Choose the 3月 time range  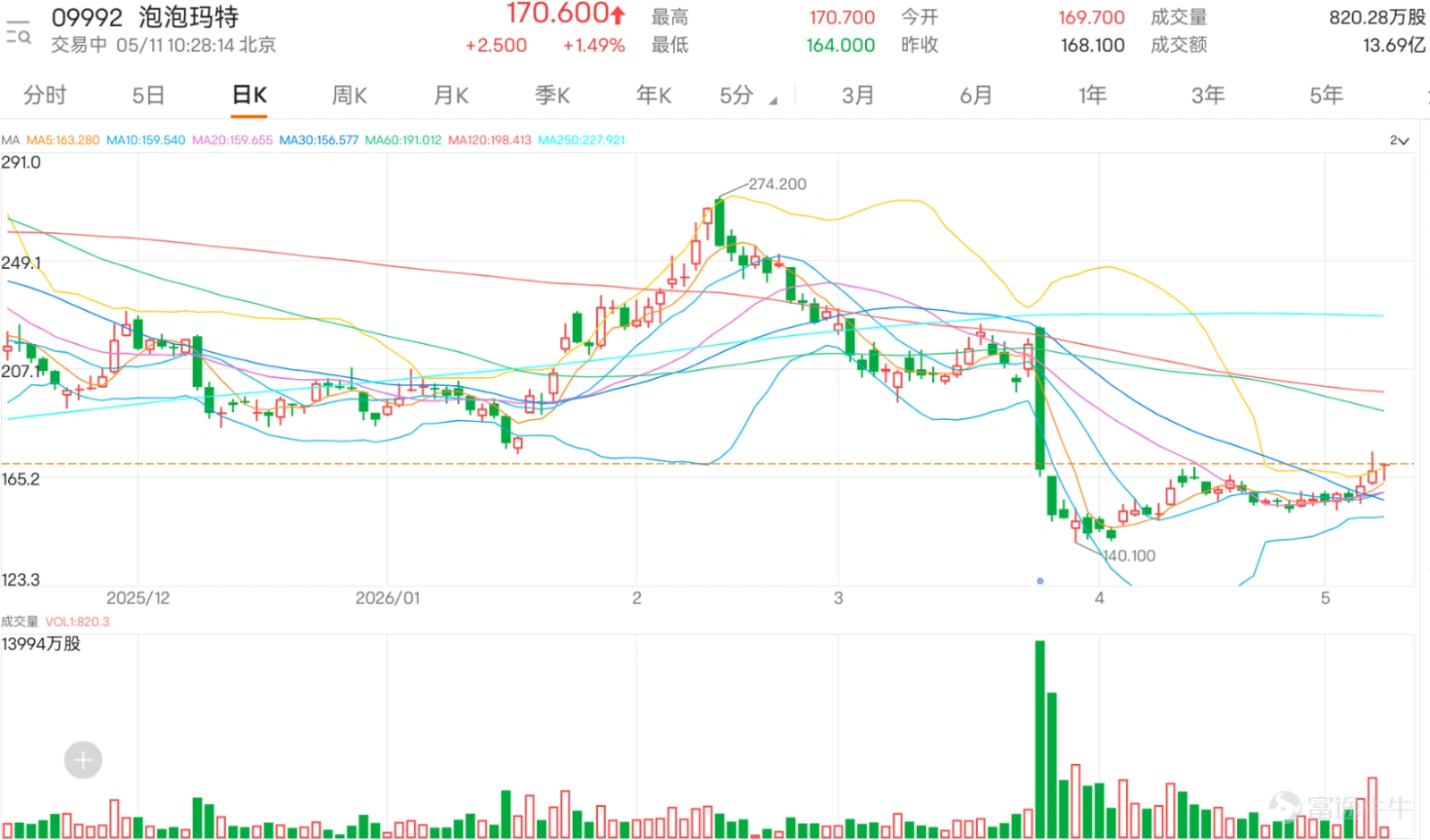(x=857, y=95)
